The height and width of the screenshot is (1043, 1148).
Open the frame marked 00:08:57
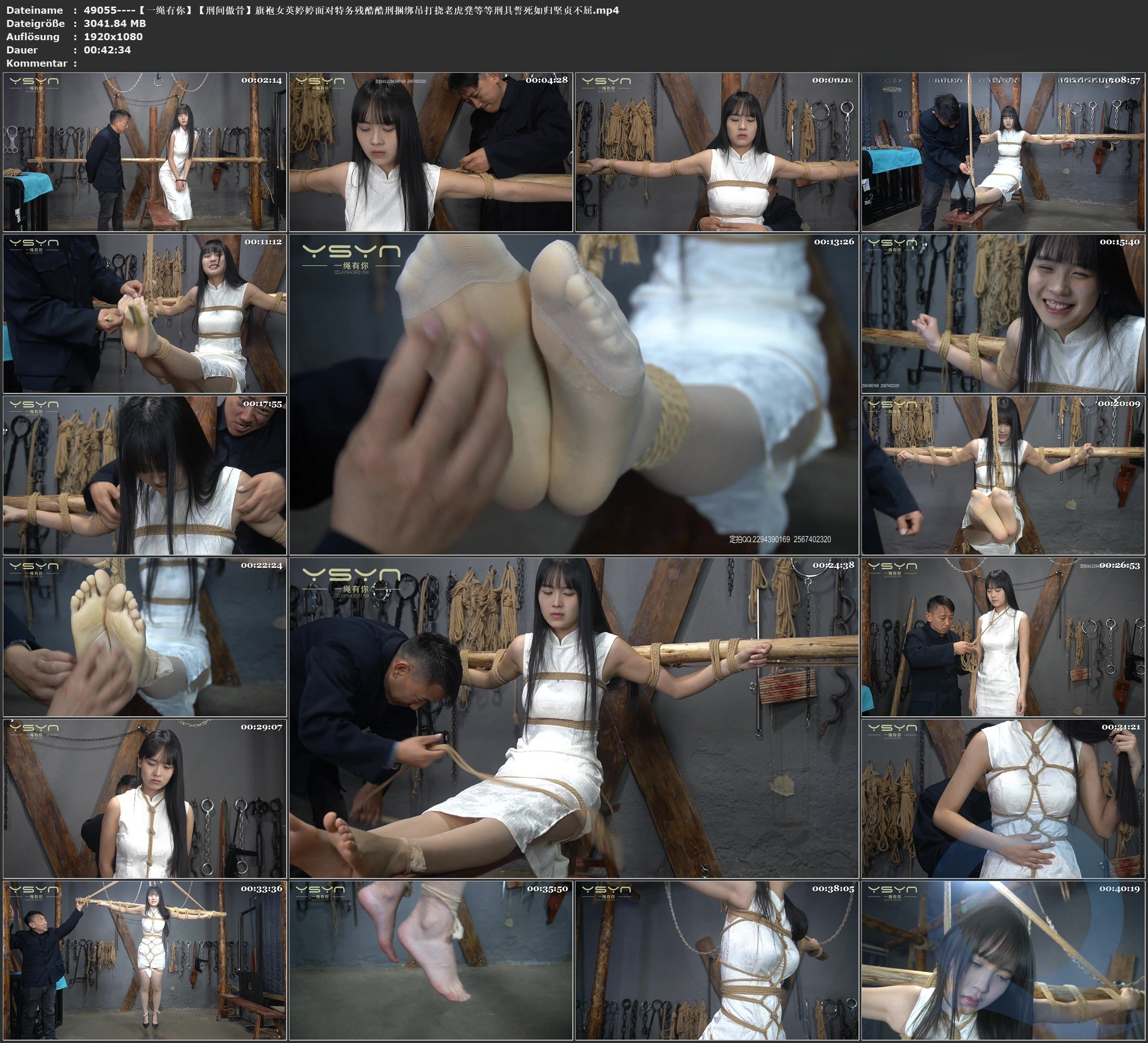pos(1003,151)
